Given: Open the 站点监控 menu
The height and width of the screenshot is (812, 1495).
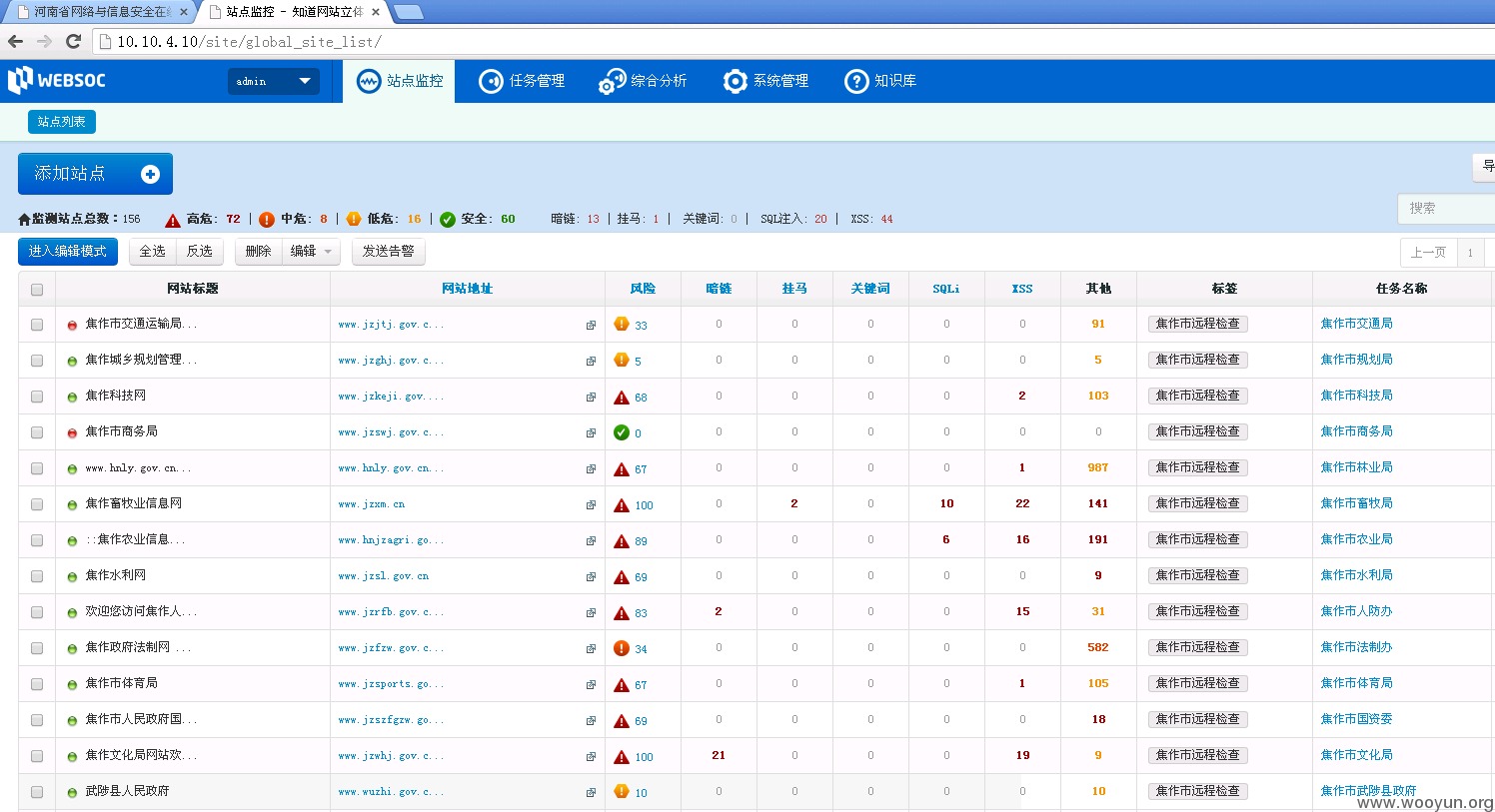Looking at the screenshot, I should [399, 81].
